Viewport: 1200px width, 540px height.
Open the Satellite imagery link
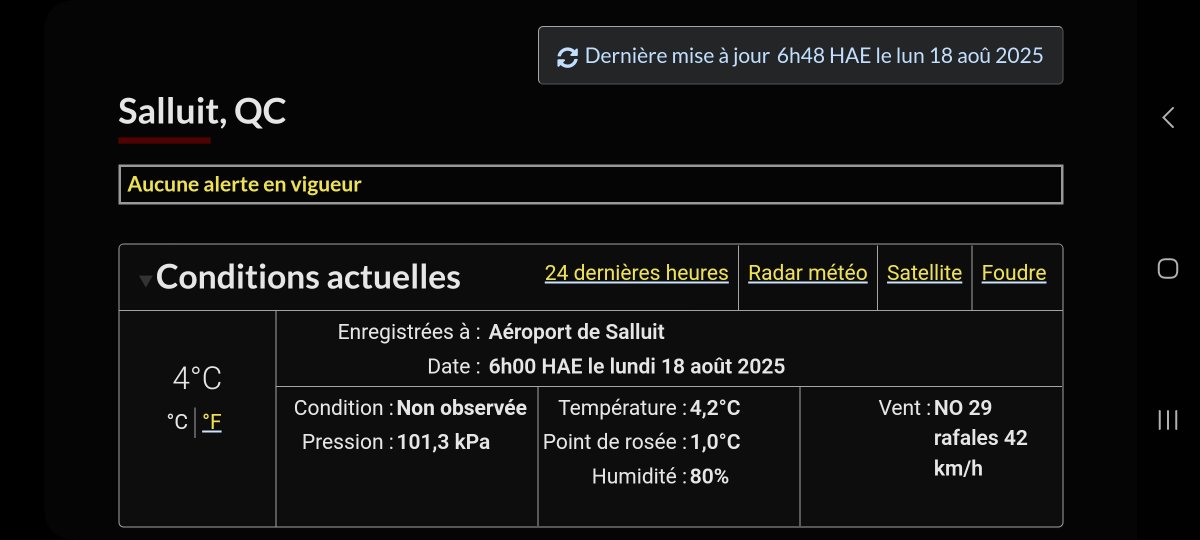click(924, 273)
